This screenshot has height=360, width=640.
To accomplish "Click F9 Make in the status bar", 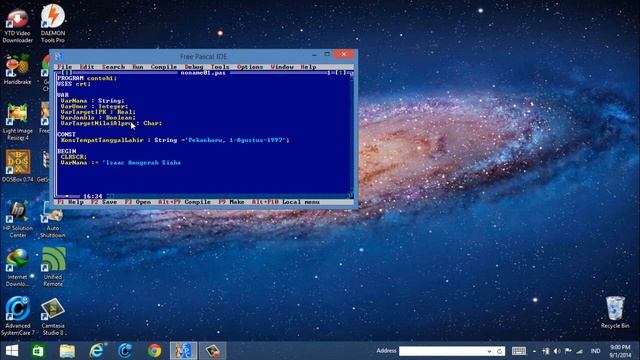I will coord(231,202).
